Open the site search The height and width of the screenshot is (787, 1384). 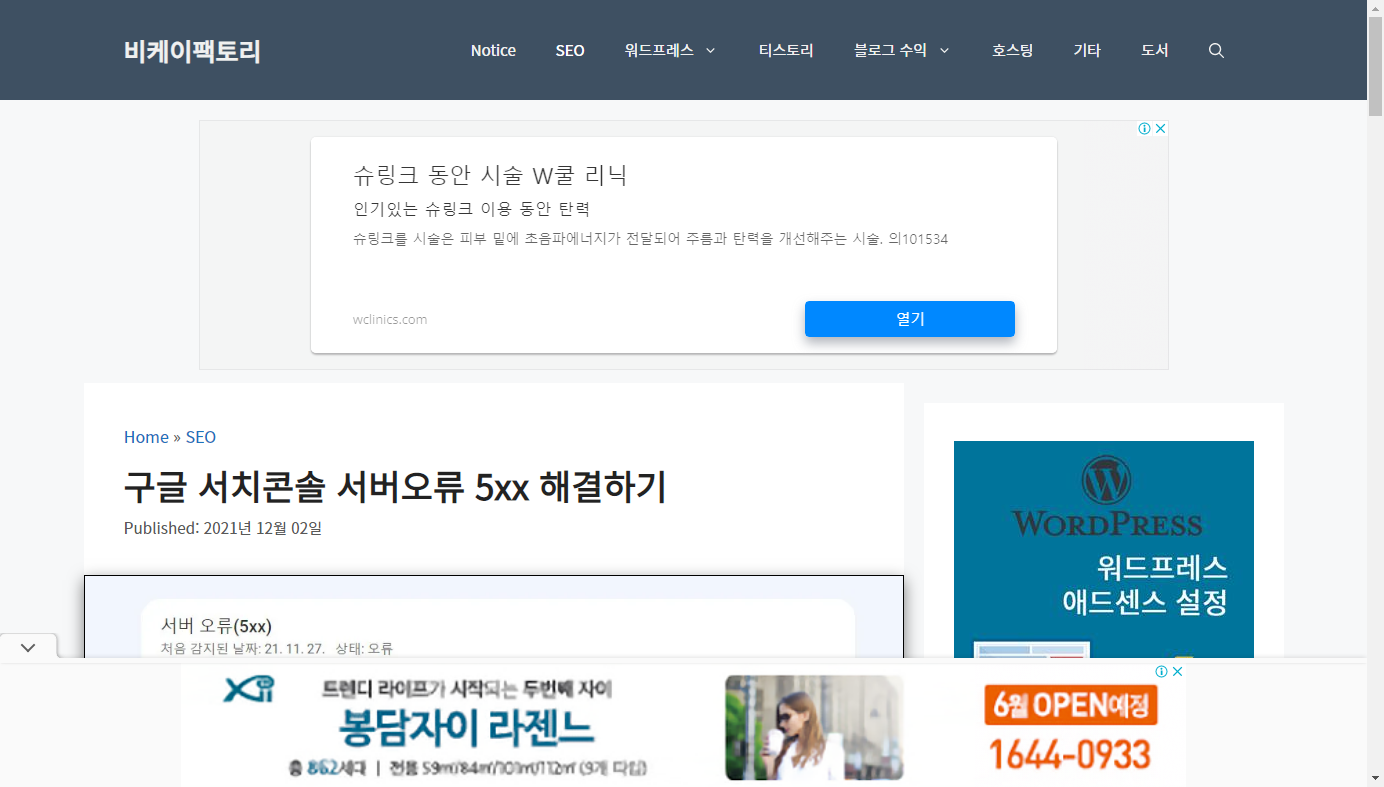1216,50
